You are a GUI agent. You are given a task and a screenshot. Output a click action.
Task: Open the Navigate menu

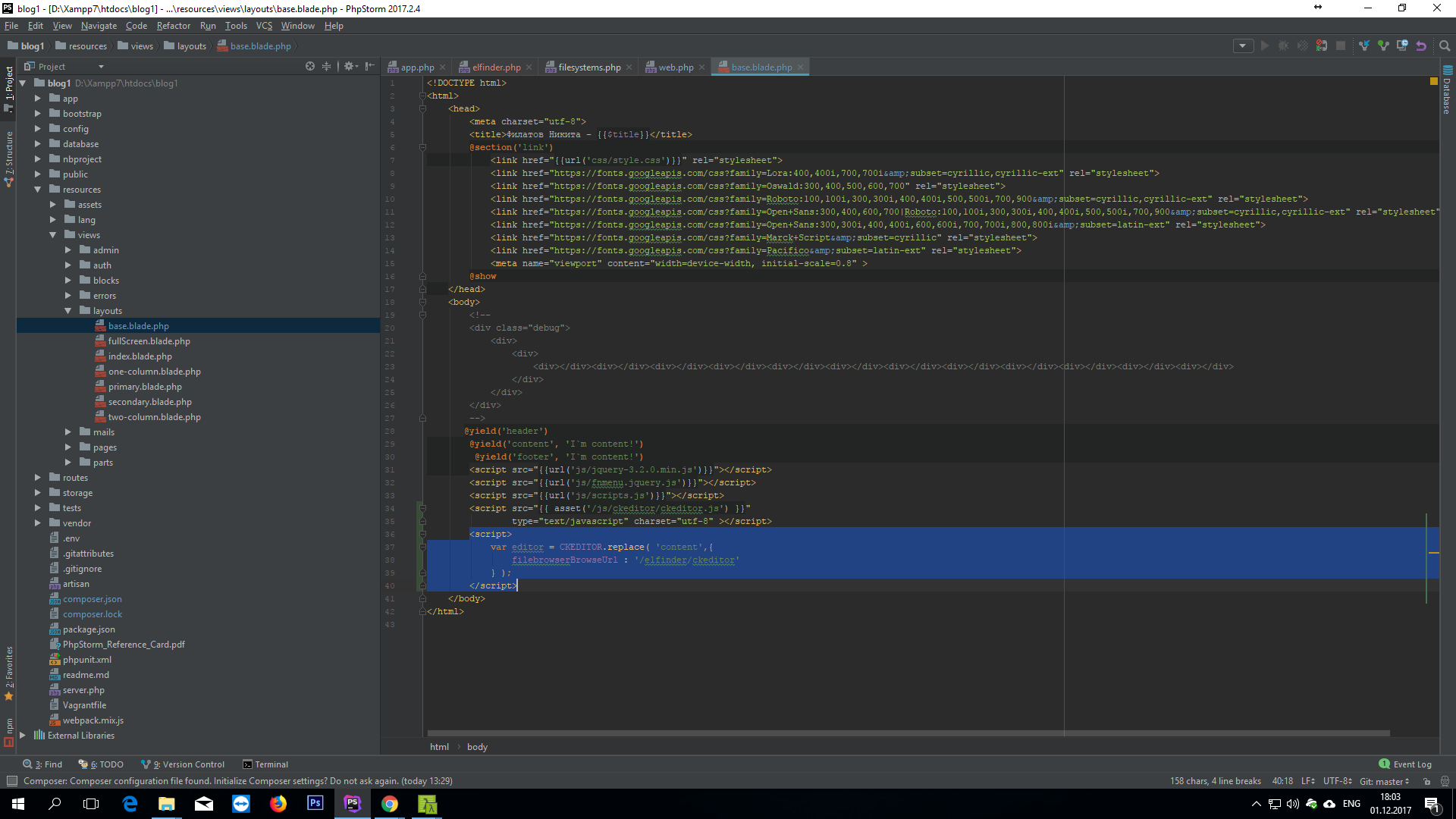[x=99, y=26]
